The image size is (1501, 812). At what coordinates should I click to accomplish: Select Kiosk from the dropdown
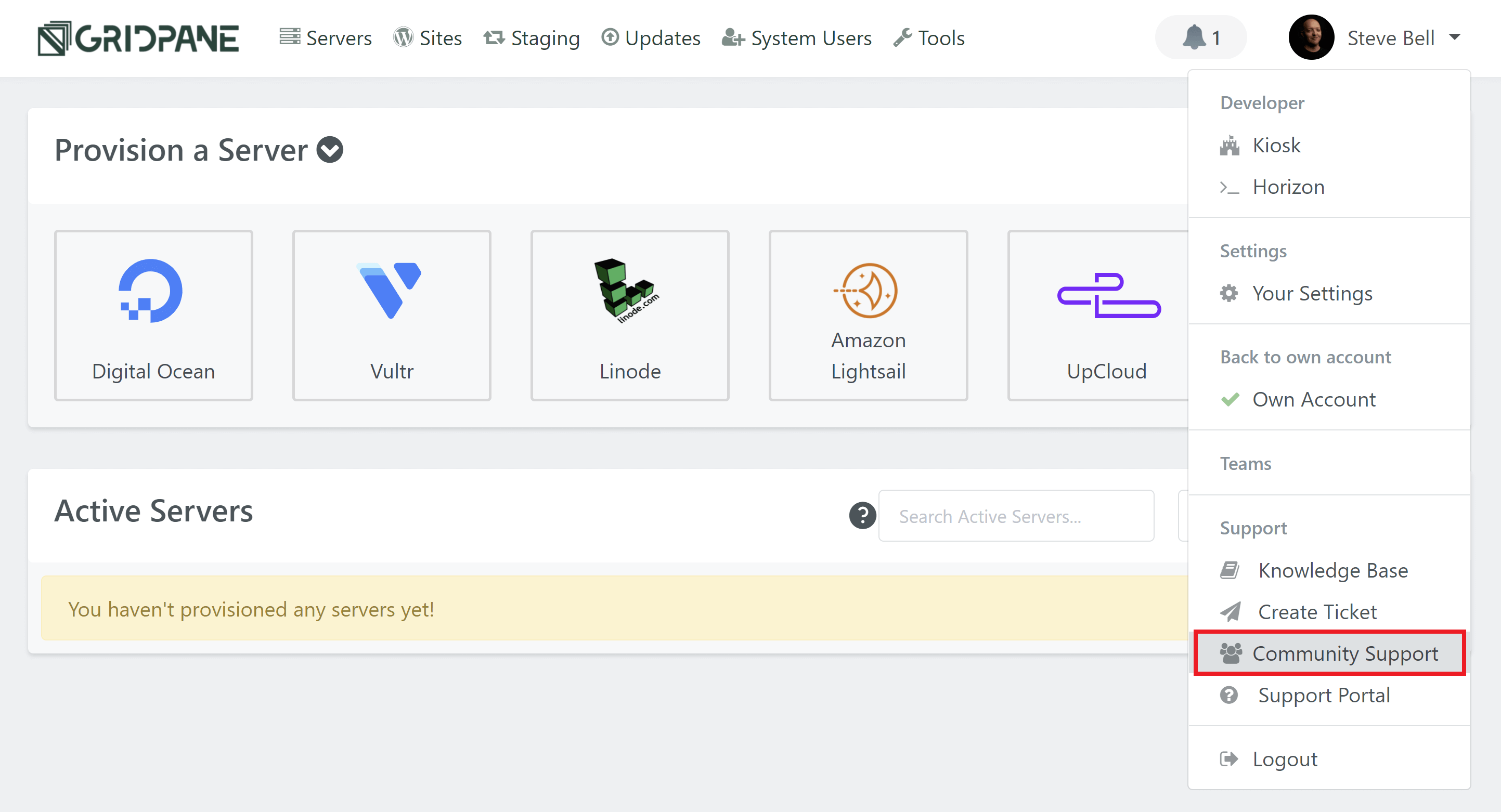(x=1328, y=145)
